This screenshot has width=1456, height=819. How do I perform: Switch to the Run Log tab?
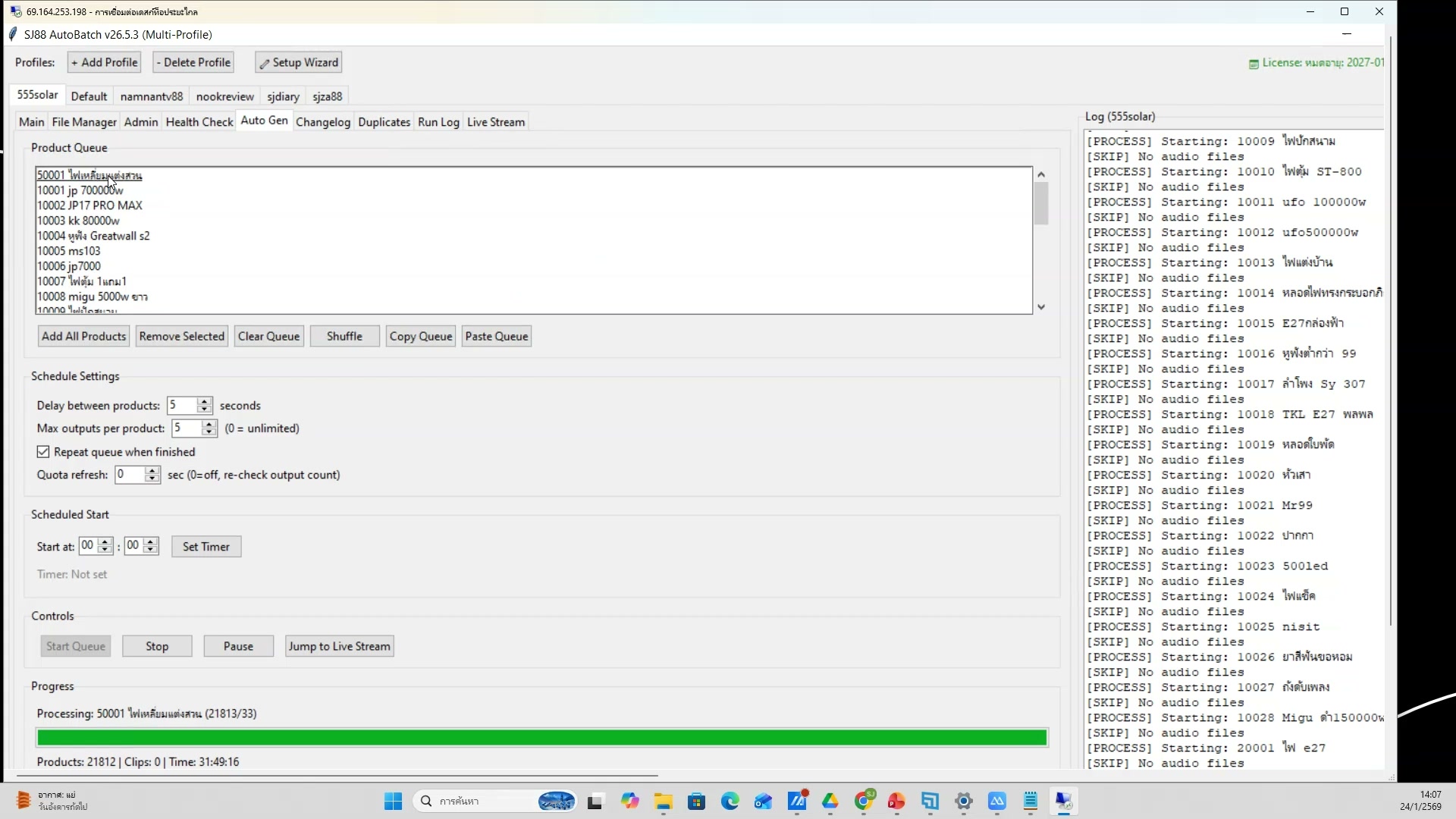438,121
